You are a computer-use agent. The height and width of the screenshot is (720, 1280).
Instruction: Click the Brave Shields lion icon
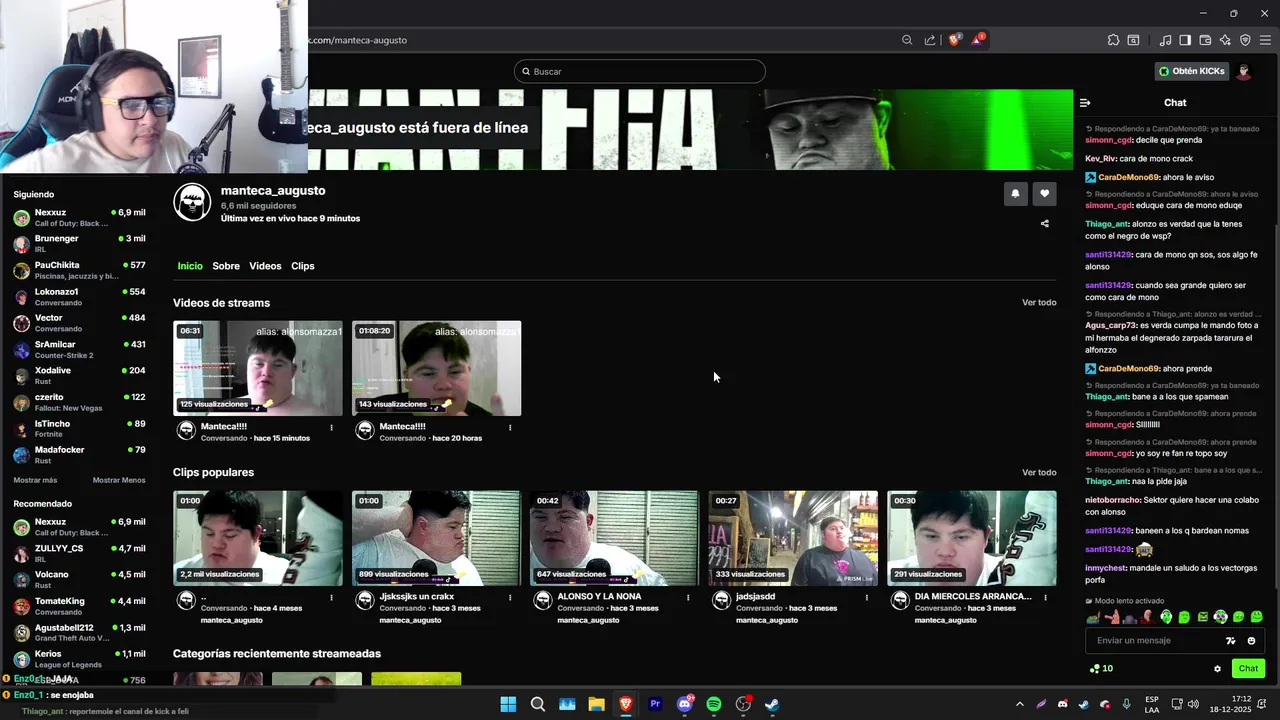coord(954,40)
